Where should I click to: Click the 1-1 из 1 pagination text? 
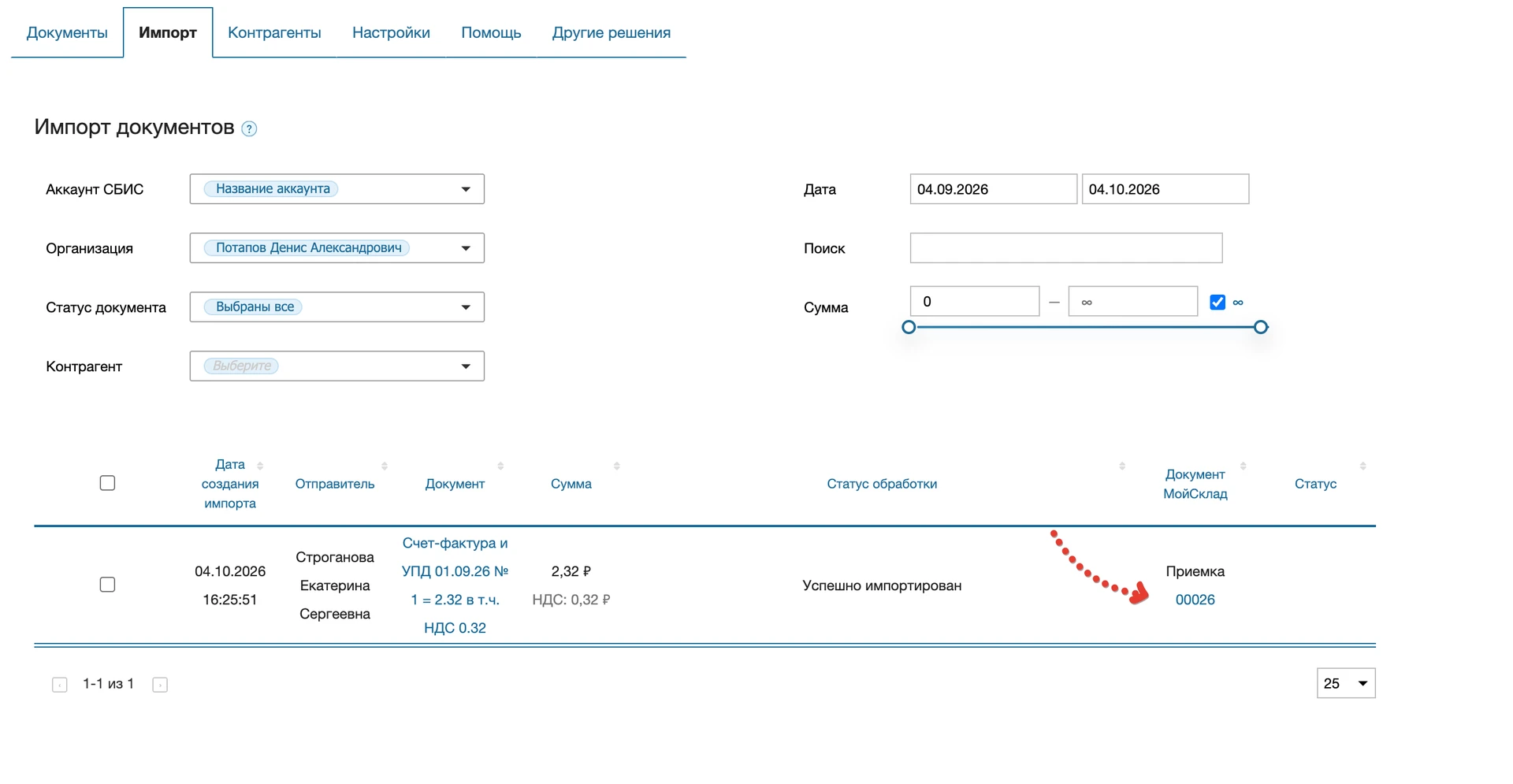pos(109,684)
